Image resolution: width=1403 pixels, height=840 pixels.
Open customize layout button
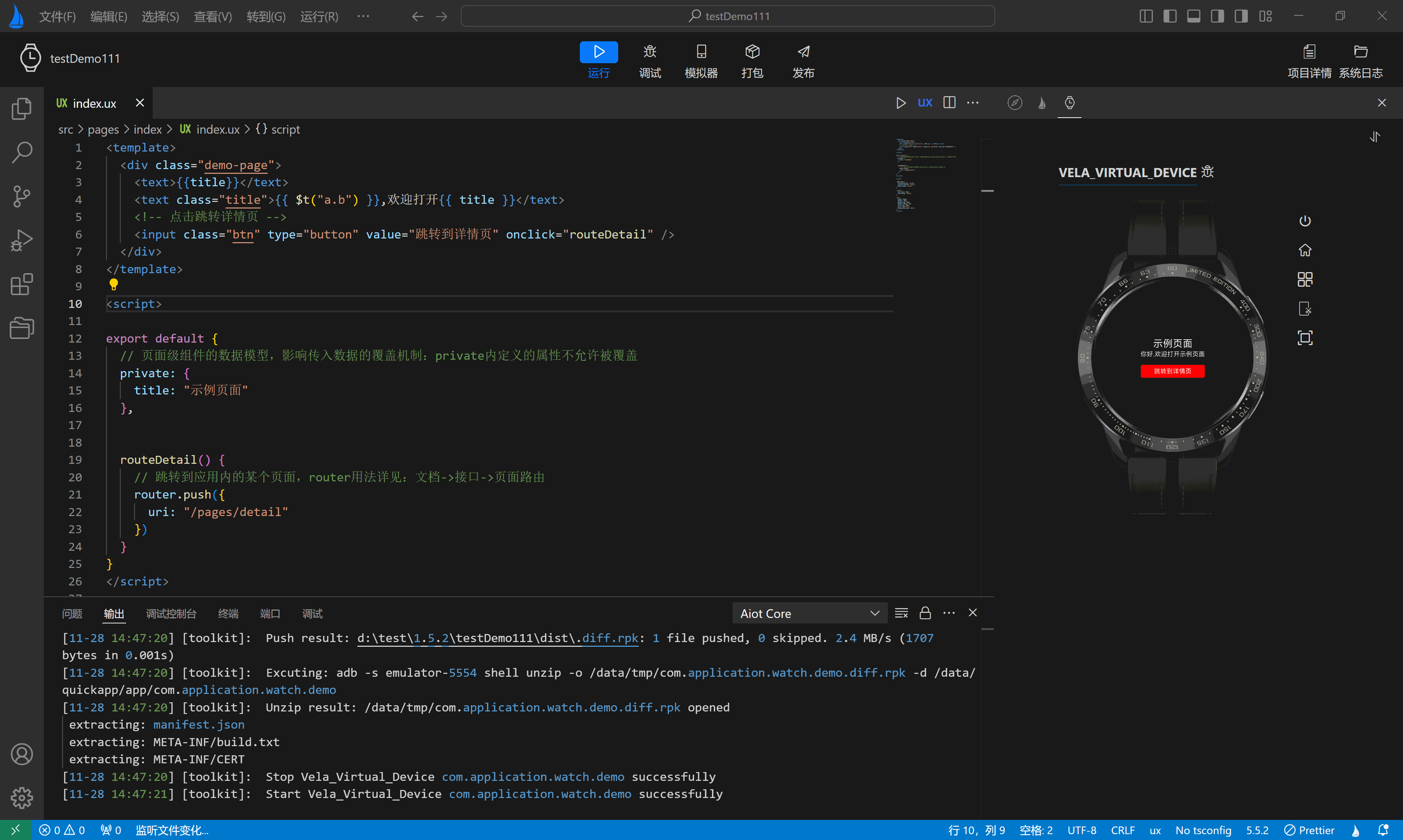point(1265,16)
